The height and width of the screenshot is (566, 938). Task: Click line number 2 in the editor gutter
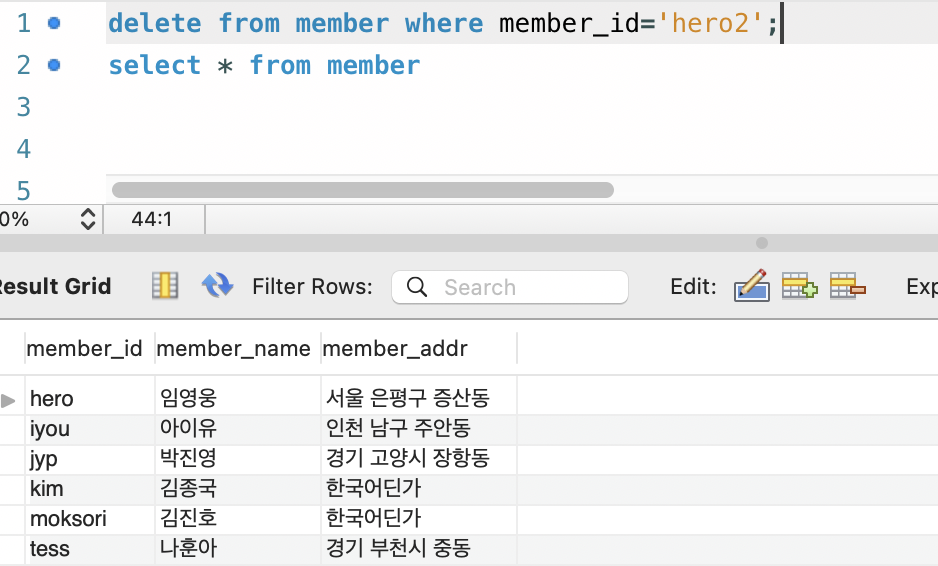tap(24, 65)
